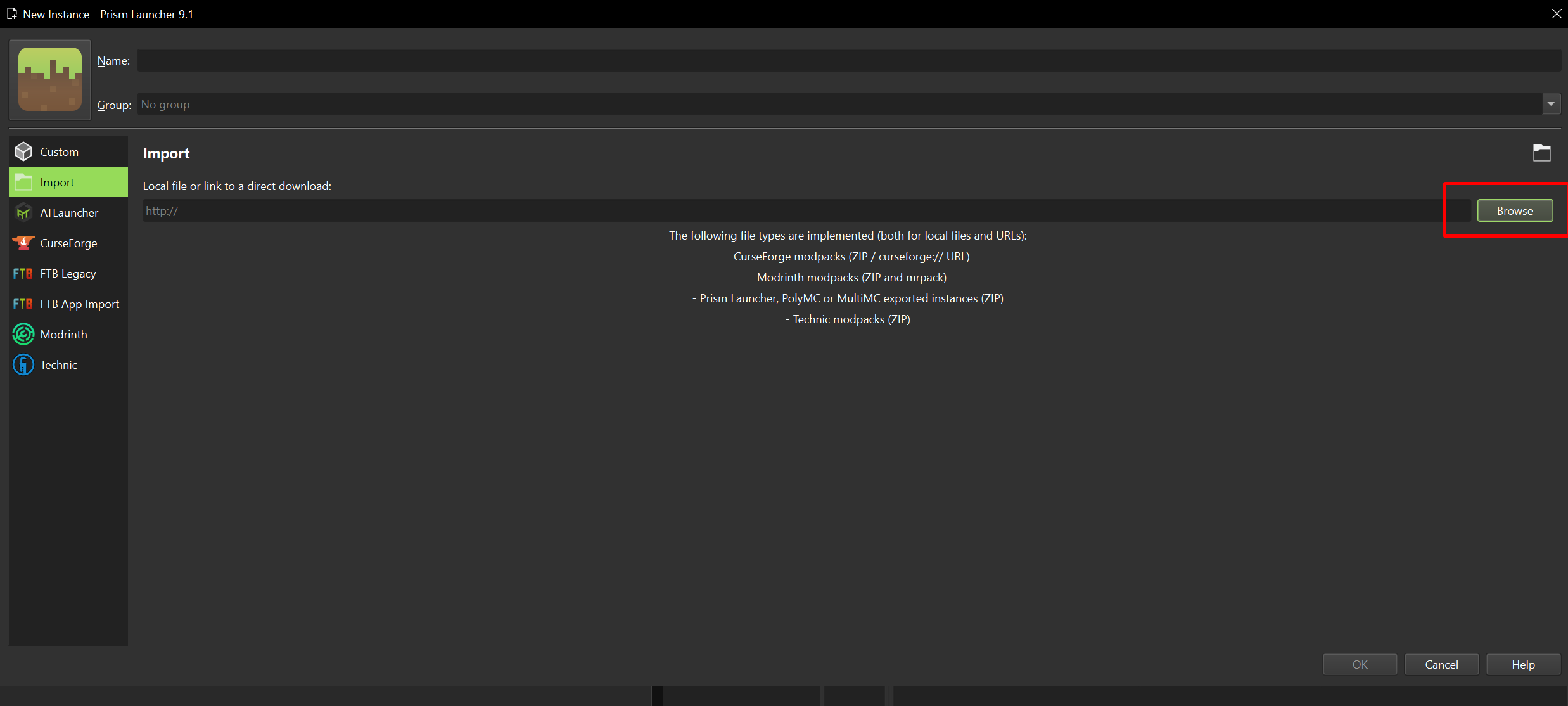
Task: Click the CurseForge anvil icon
Action: click(x=23, y=243)
